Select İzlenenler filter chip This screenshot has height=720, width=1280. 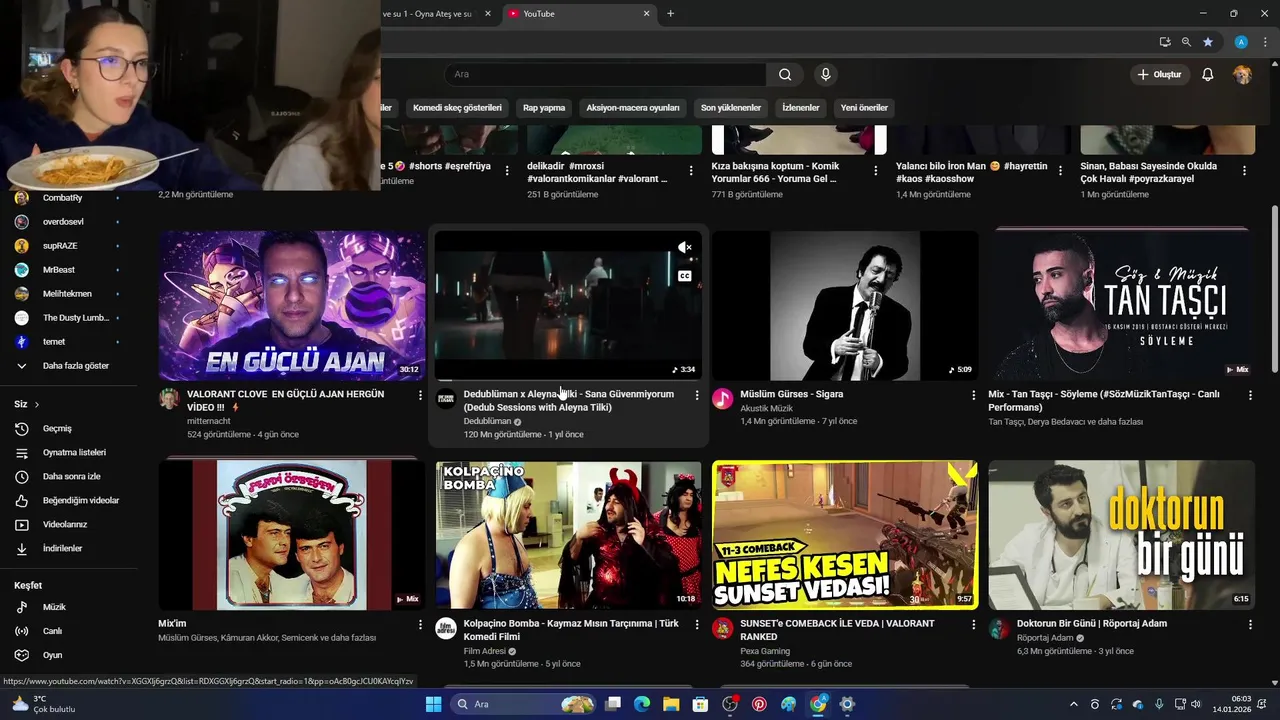tap(801, 108)
